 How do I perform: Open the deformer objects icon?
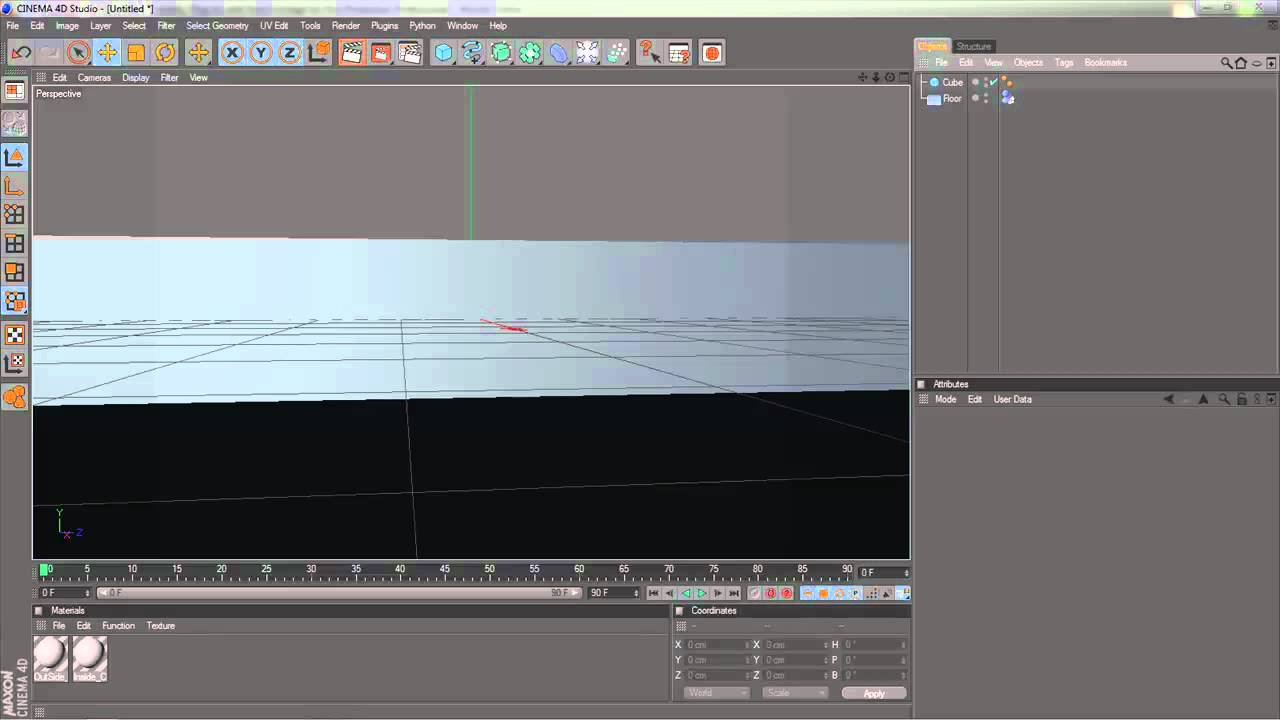(559, 53)
